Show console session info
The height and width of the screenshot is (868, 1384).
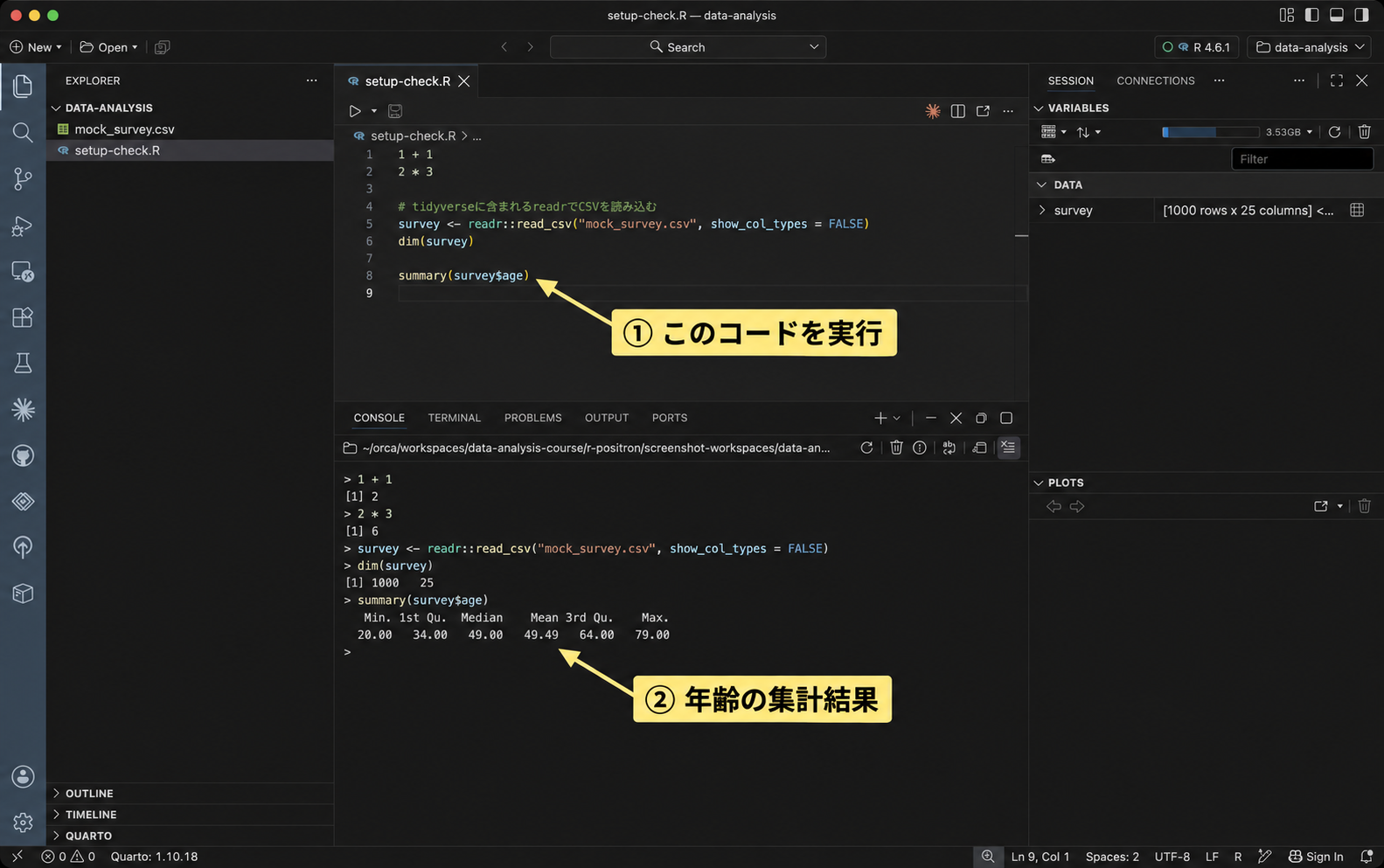[920, 448]
